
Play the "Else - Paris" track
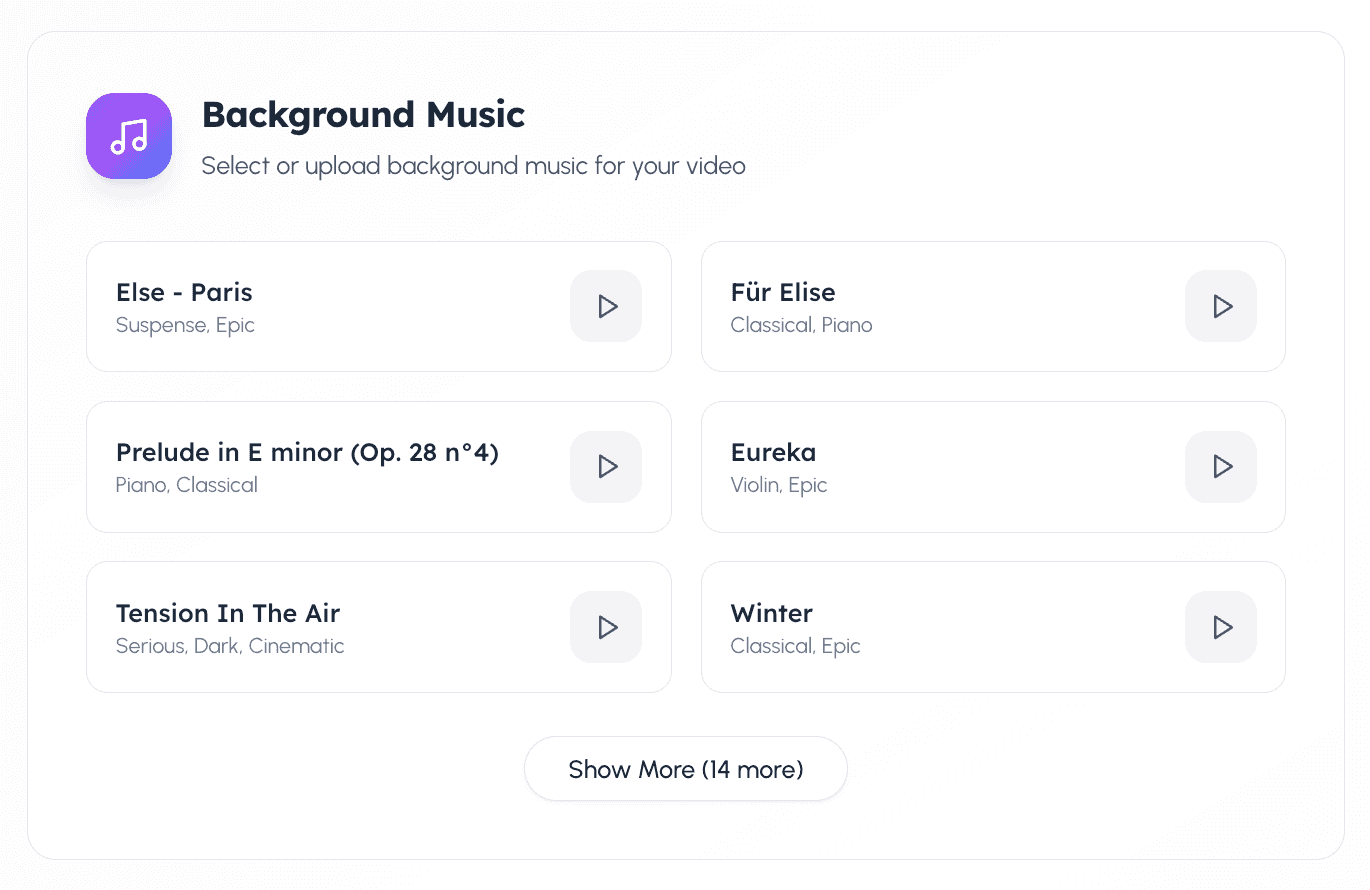(x=605, y=306)
